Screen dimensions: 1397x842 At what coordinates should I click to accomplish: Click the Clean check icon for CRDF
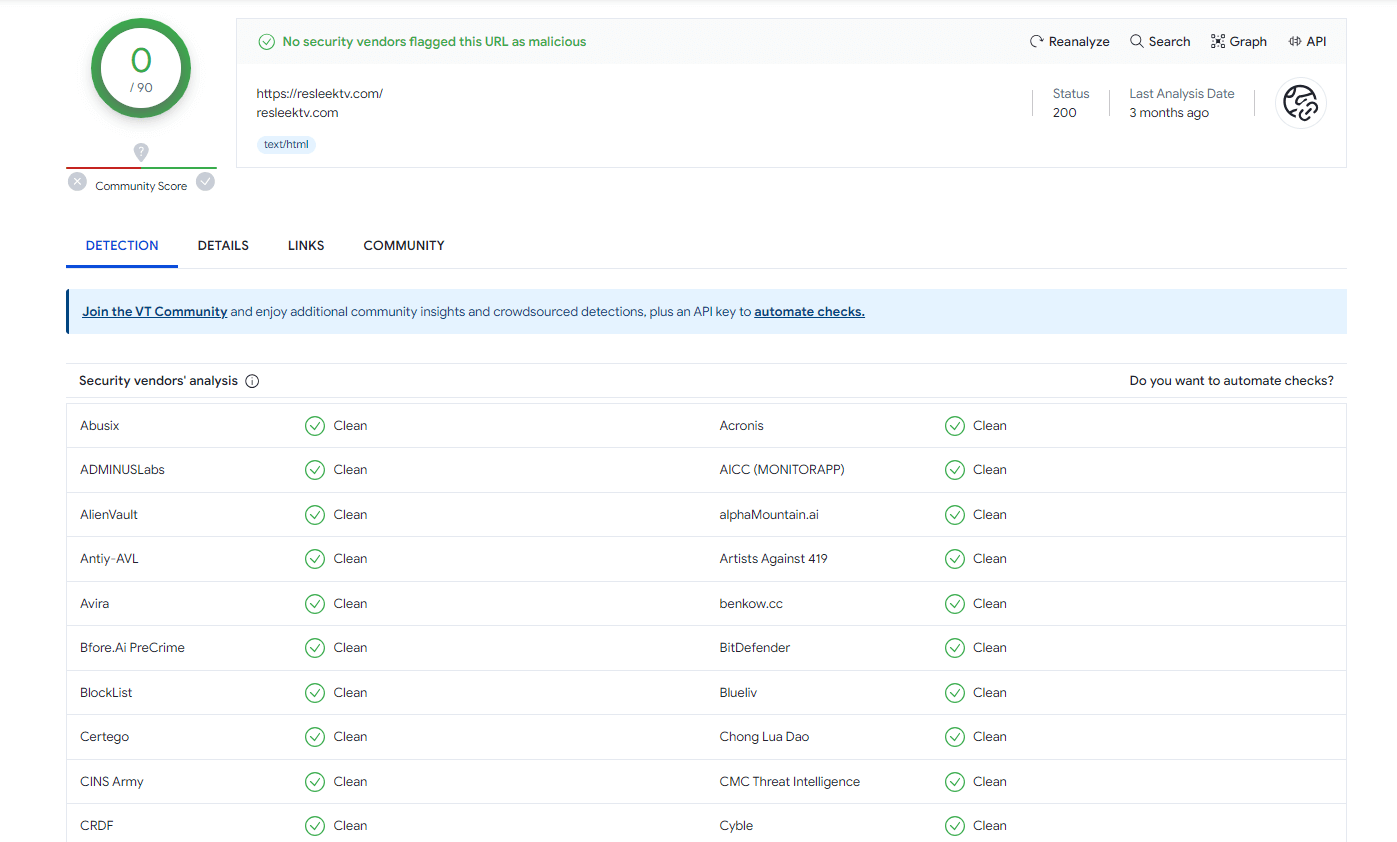[x=315, y=826]
